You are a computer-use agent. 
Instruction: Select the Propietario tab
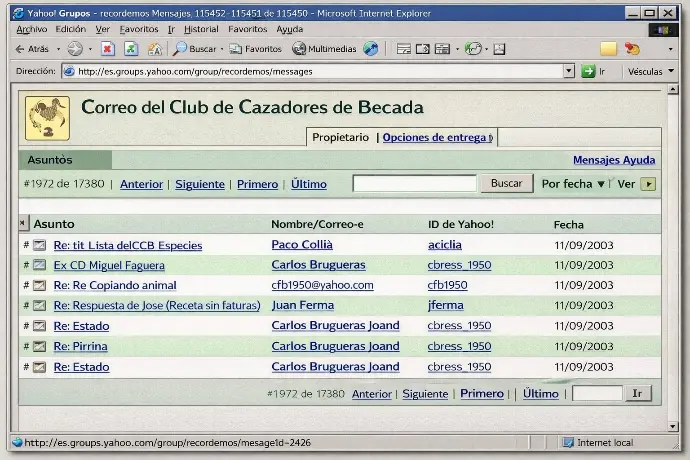coord(340,137)
